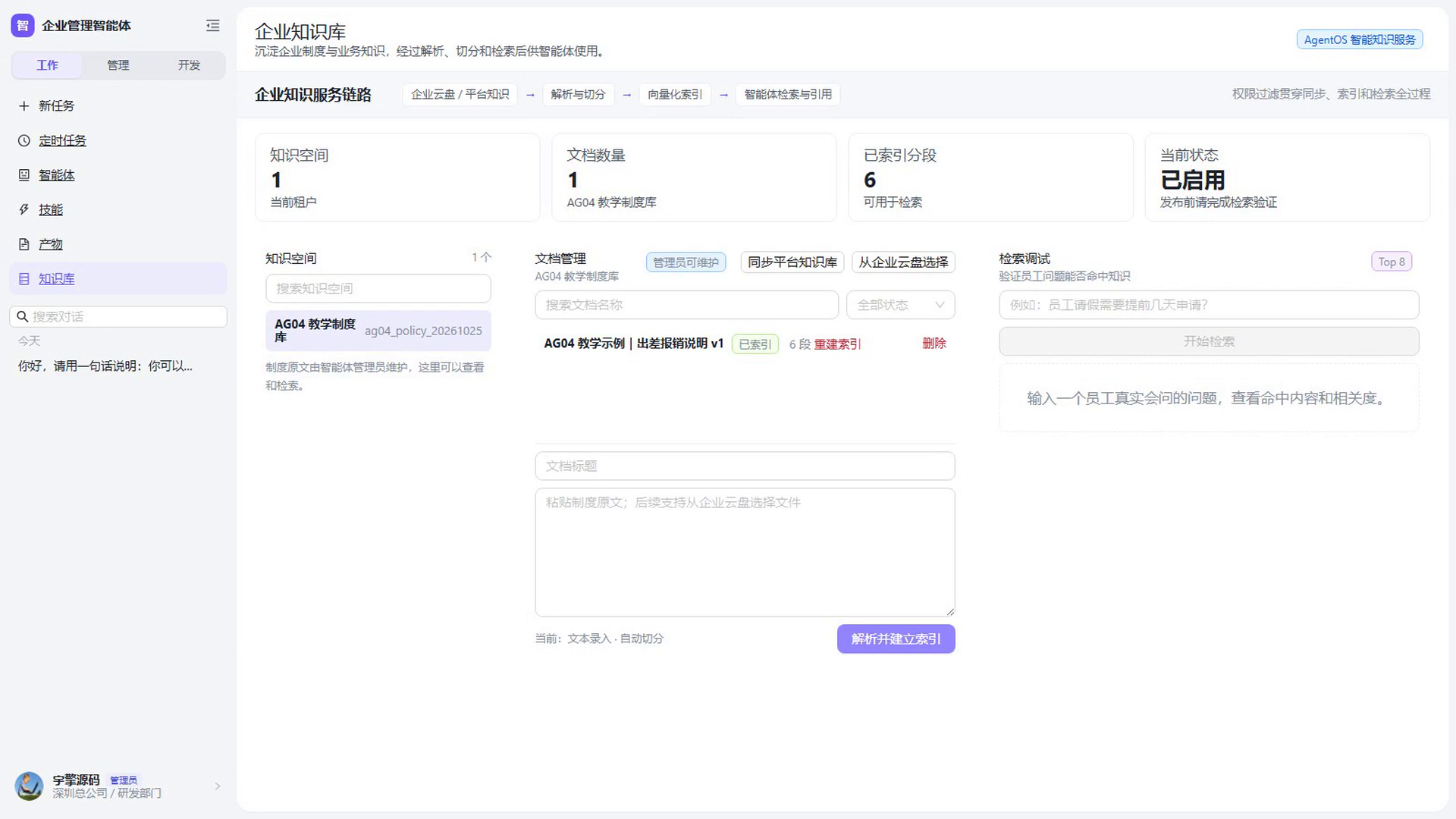Open the 全部状态 status dropdown

pyautogui.click(x=901, y=305)
